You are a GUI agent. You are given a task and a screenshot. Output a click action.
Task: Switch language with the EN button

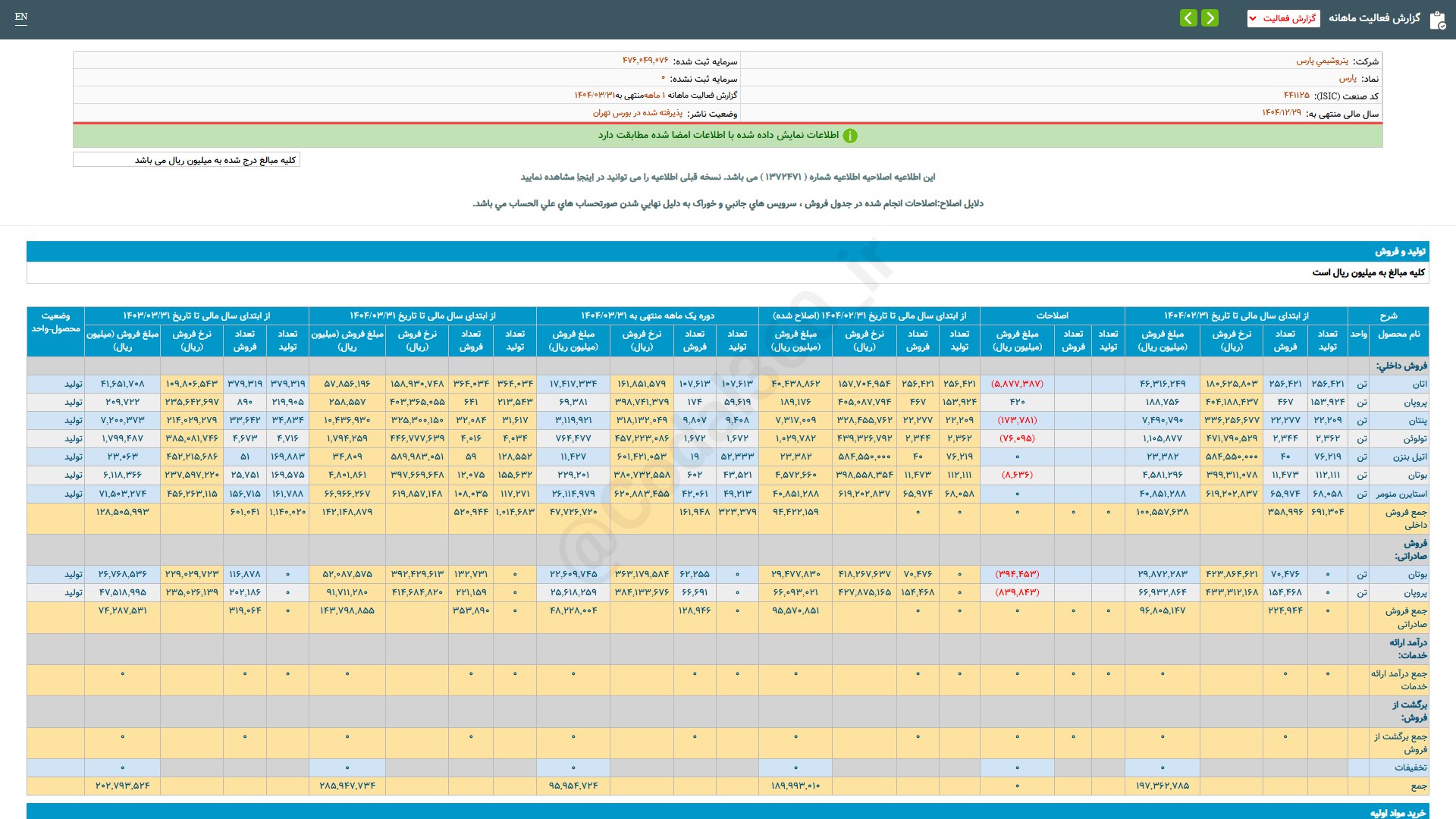click(x=21, y=17)
